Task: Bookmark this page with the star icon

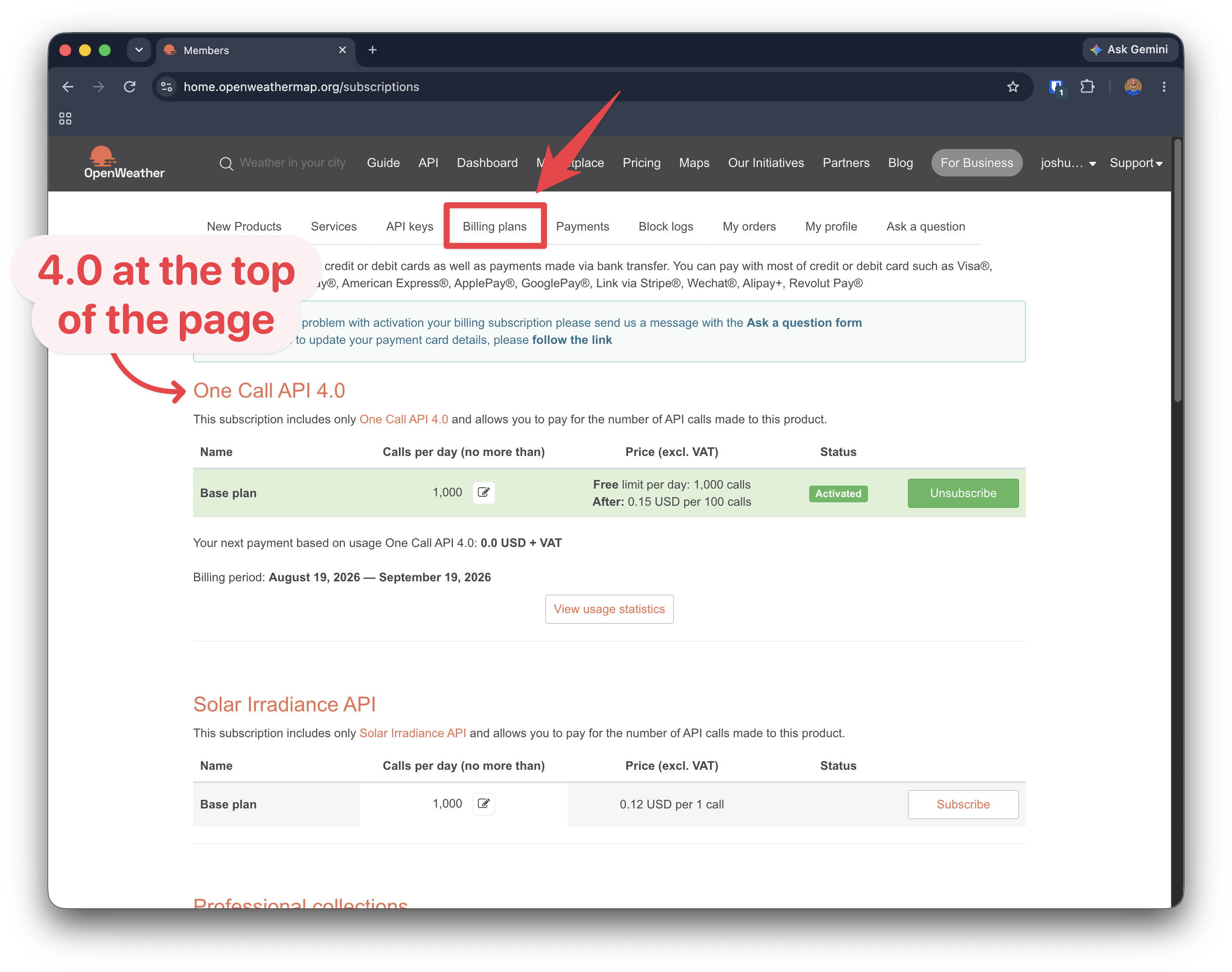Action: [1013, 86]
